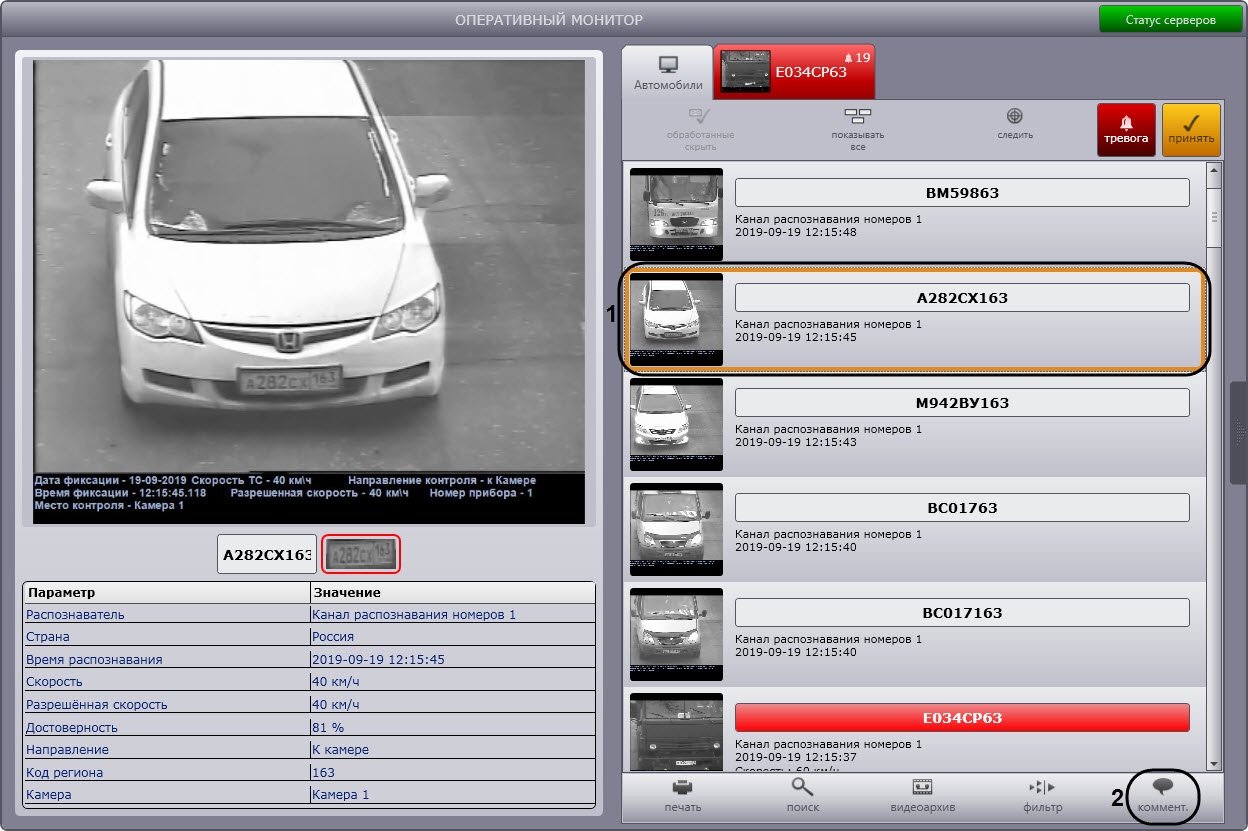Click the 'фильтр' filter icon
Viewport: 1248px width, 831px height.
[x=1041, y=795]
